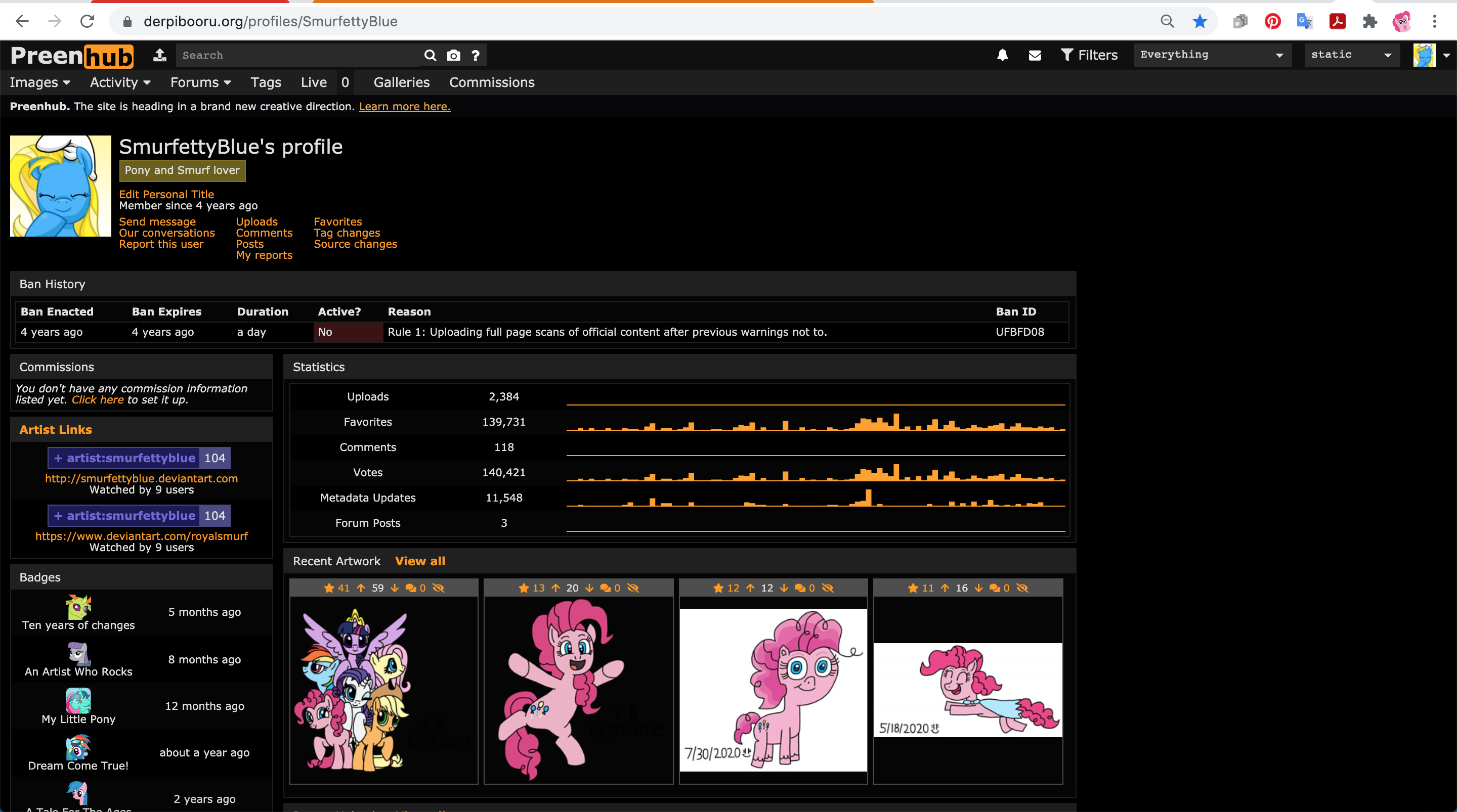This screenshot has width=1457, height=812.
Task: Open the notifications bell icon
Action: pos(1002,55)
